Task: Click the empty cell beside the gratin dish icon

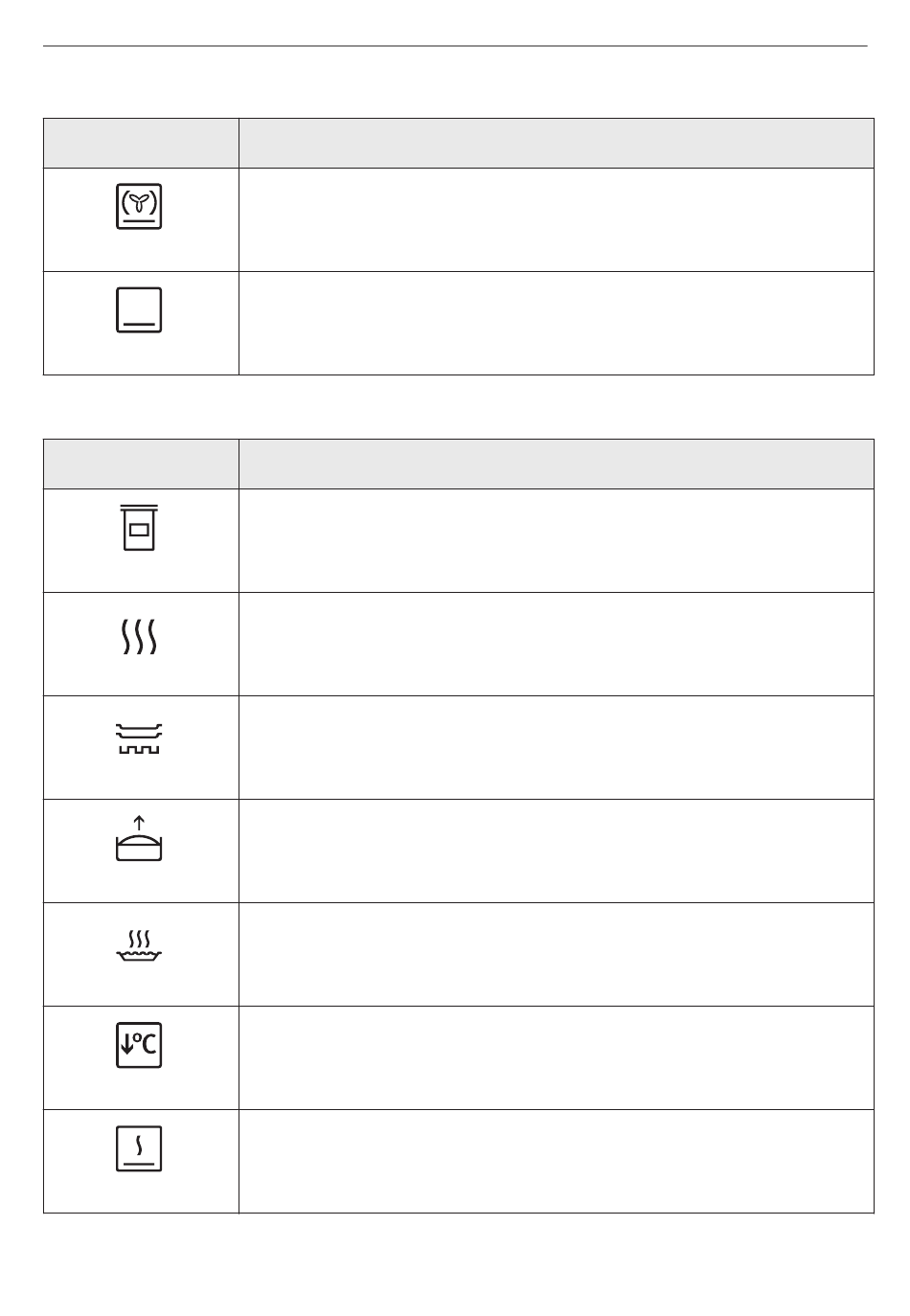Action: pos(557,954)
